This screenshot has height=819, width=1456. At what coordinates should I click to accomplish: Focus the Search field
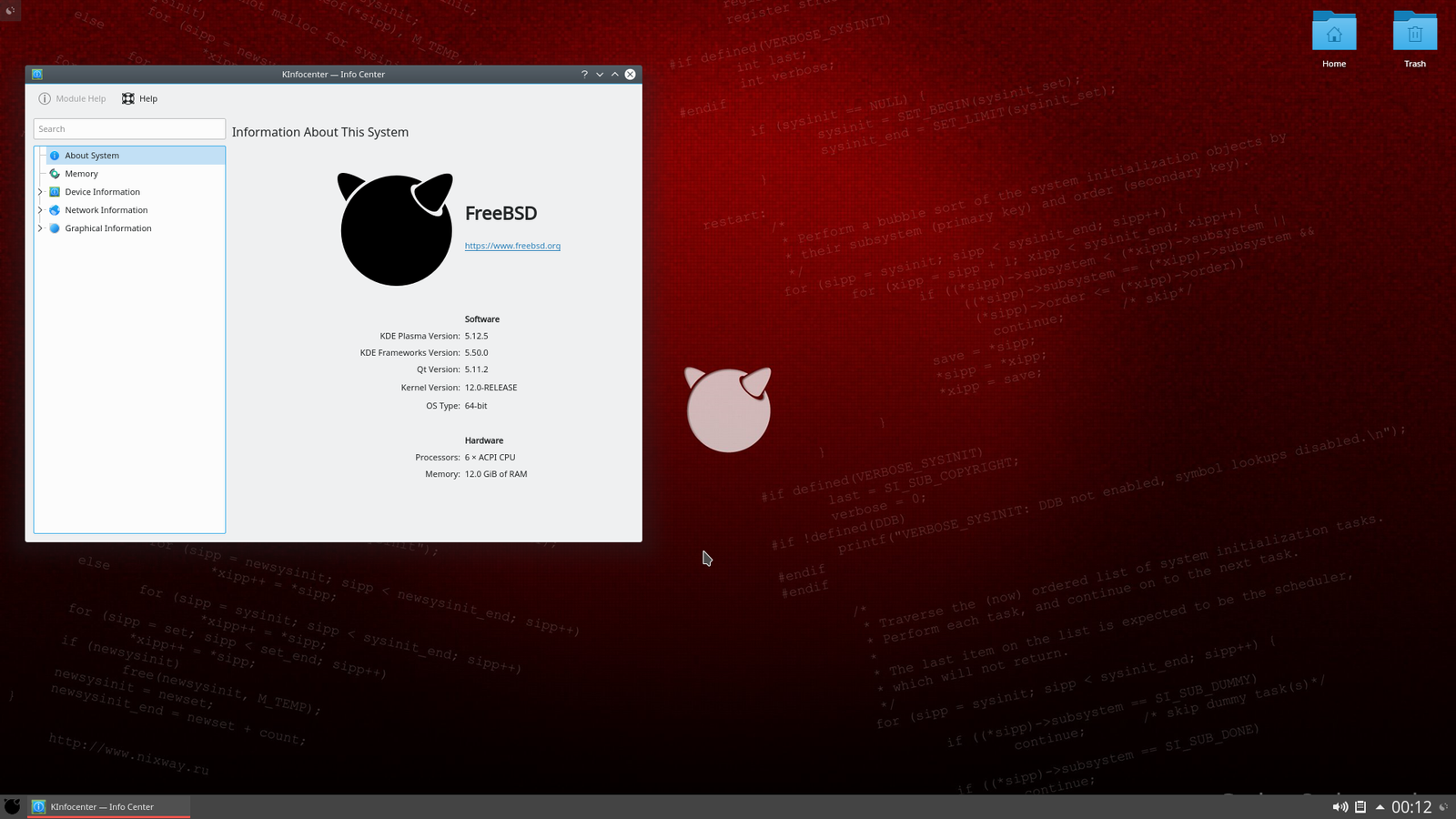point(129,129)
